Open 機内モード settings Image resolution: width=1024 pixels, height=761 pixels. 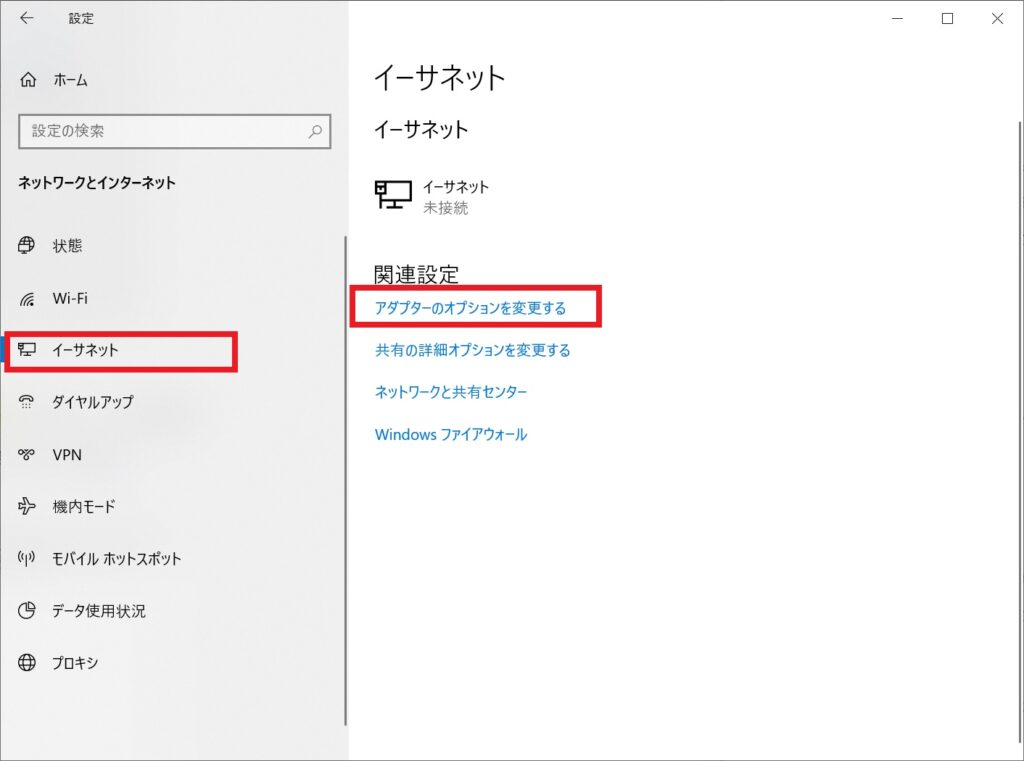tap(84, 506)
